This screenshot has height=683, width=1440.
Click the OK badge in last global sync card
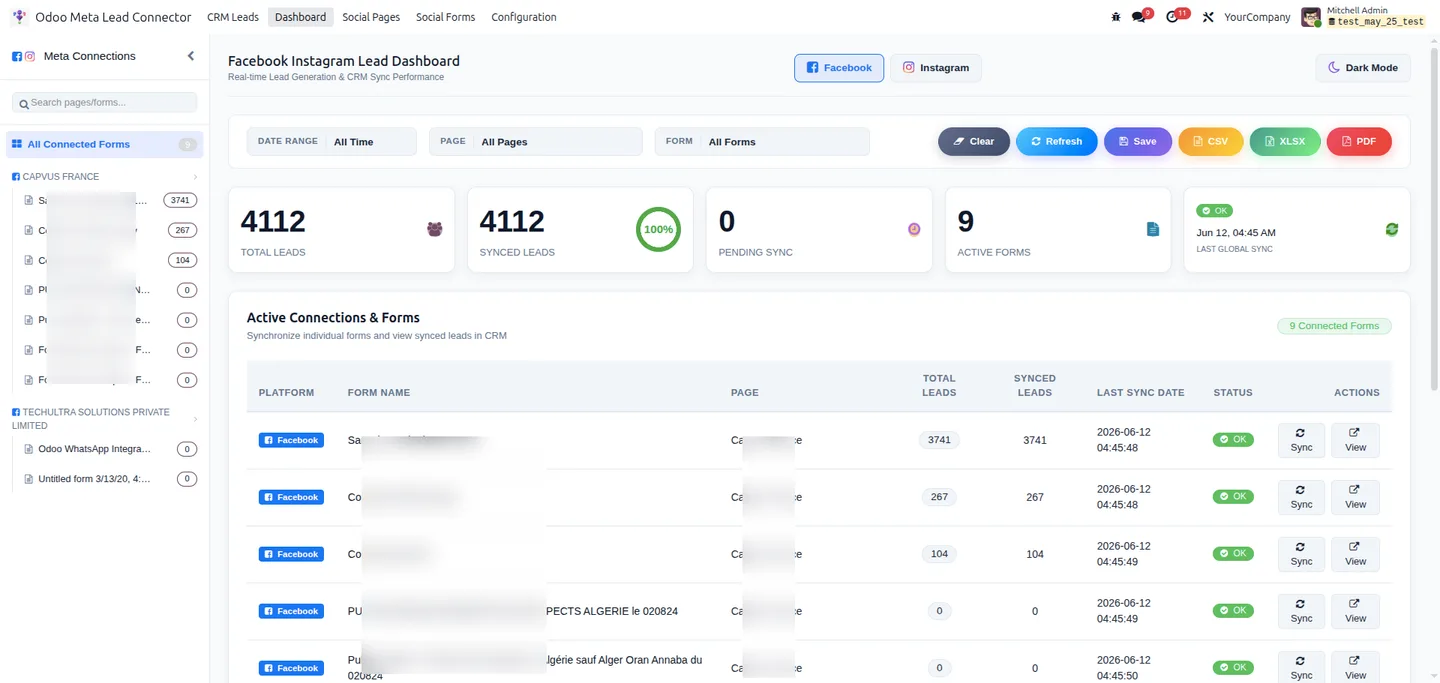[x=1215, y=211]
